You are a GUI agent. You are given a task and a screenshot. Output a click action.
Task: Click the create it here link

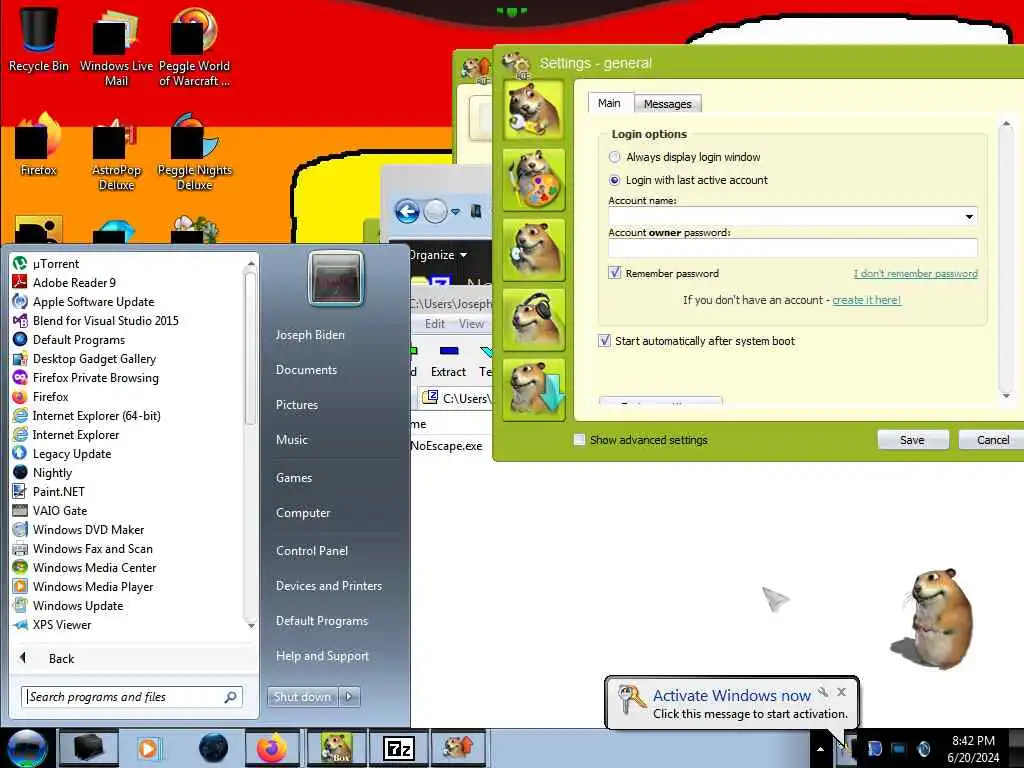867,300
